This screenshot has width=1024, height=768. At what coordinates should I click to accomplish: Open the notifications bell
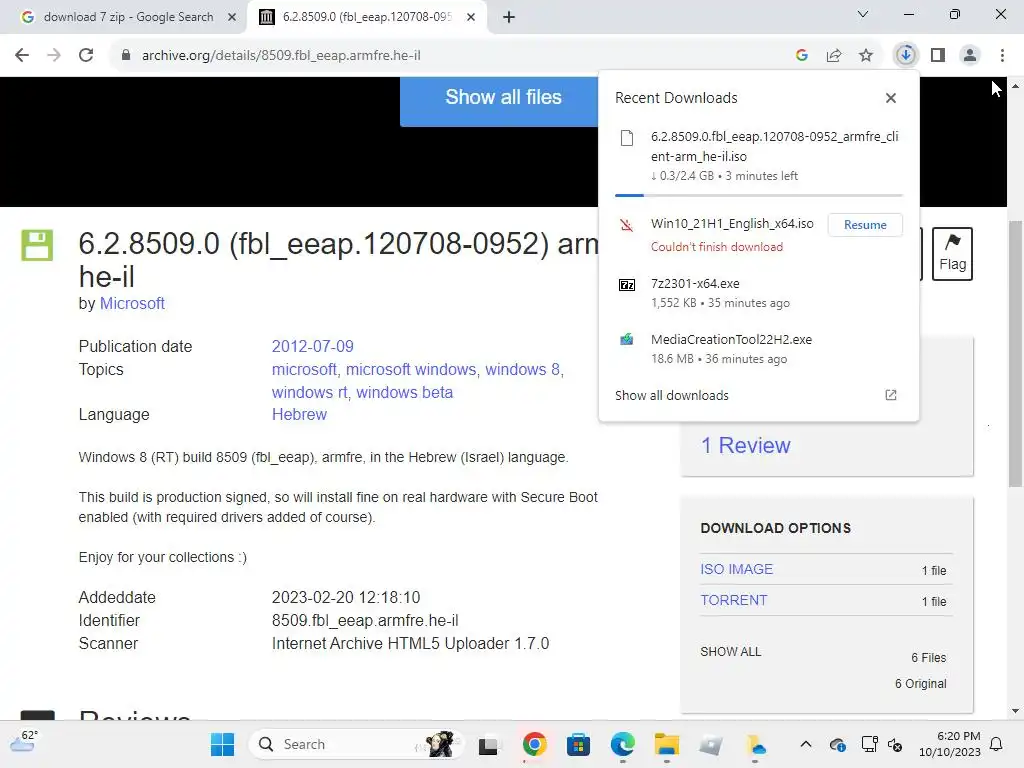pos(996,744)
